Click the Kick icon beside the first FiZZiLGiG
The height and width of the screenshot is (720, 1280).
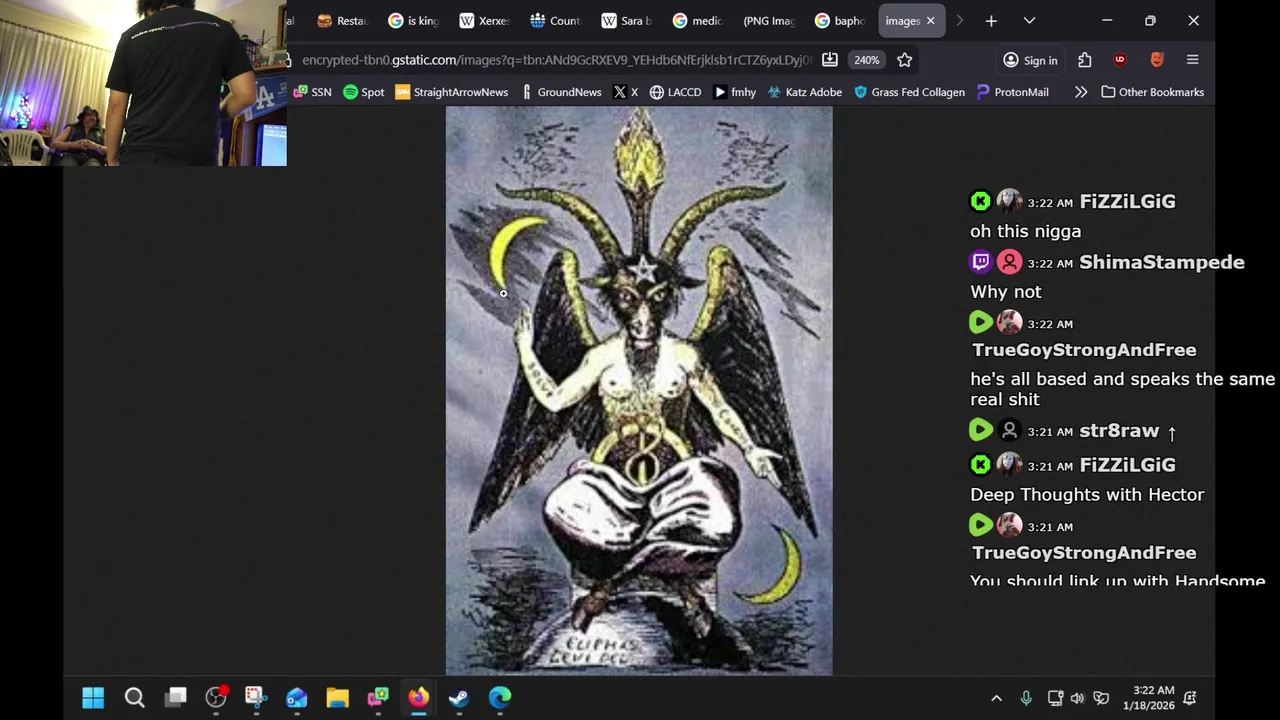tap(981, 201)
